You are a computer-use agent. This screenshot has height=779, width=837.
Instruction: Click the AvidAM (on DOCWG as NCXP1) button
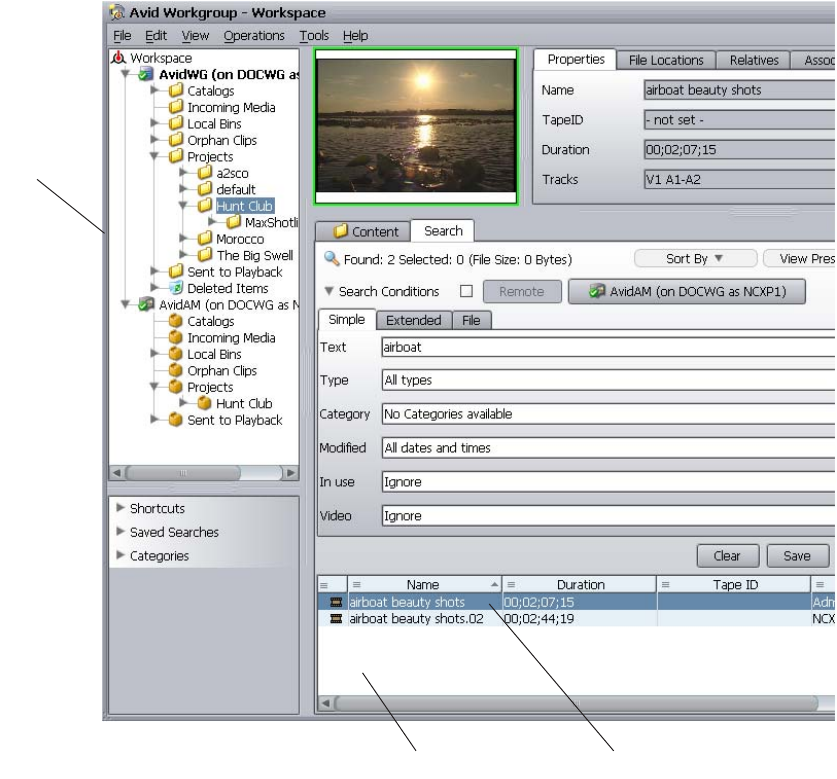pos(686,292)
